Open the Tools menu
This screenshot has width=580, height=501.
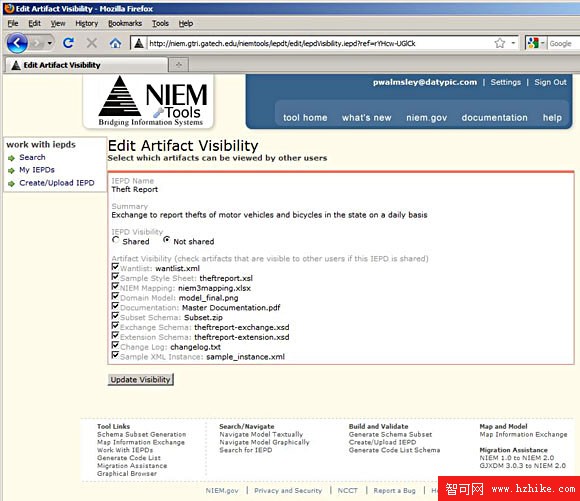click(x=160, y=24)
